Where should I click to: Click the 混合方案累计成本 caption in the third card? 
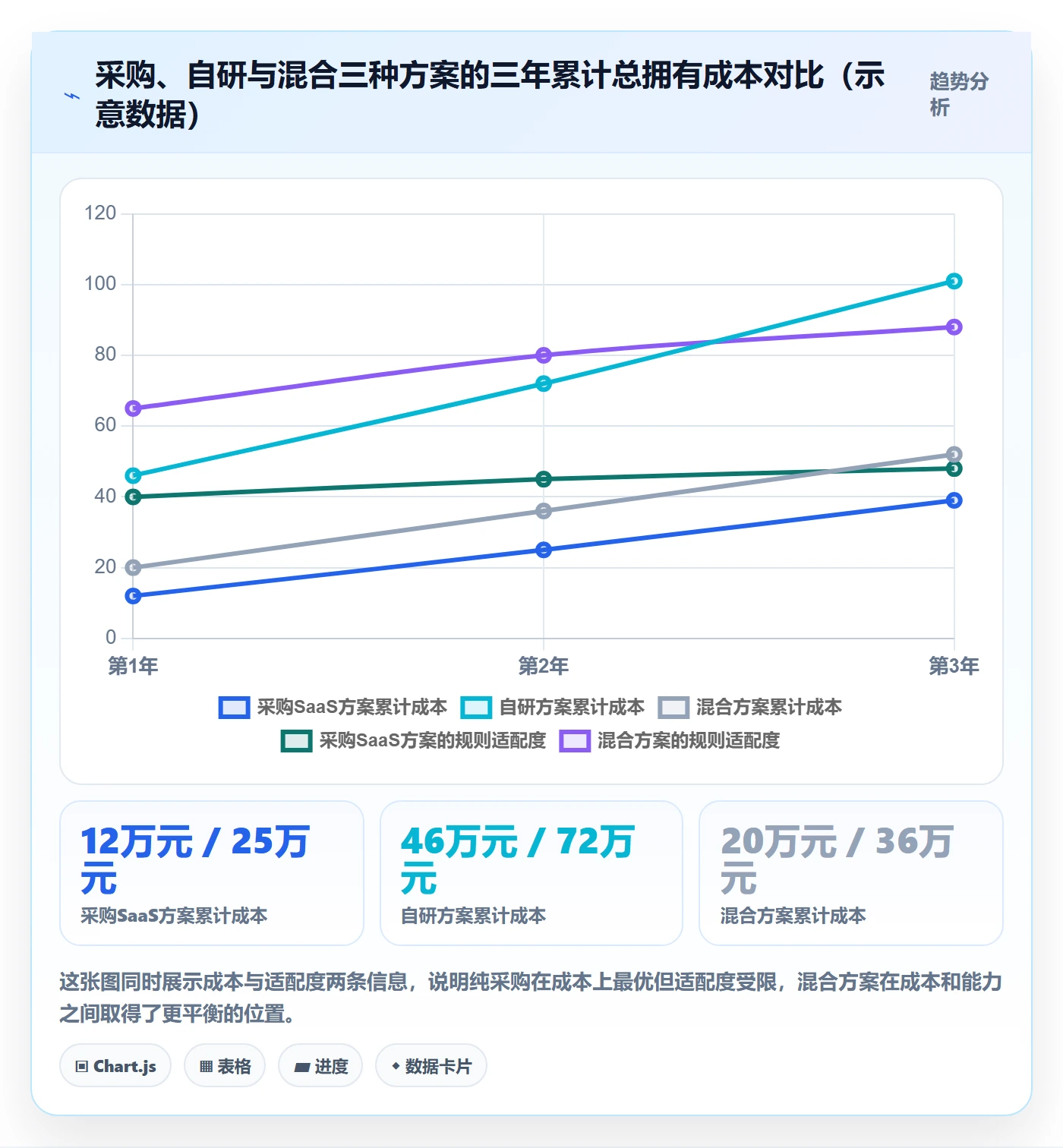coord(793,916)
